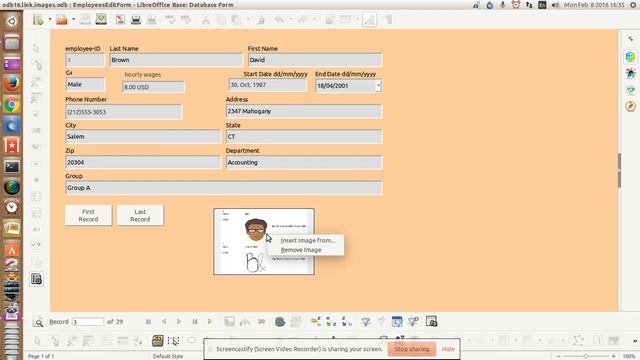640x360 pixels.
Task: Click the volume icon in system tray
Action: (x=555, y=5)
